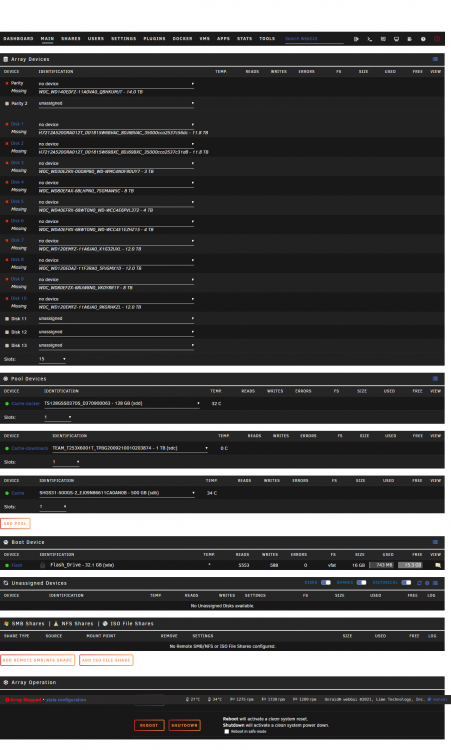The image size is (451, 750).
Task: Click the help question mark icon
Action: 423,39
